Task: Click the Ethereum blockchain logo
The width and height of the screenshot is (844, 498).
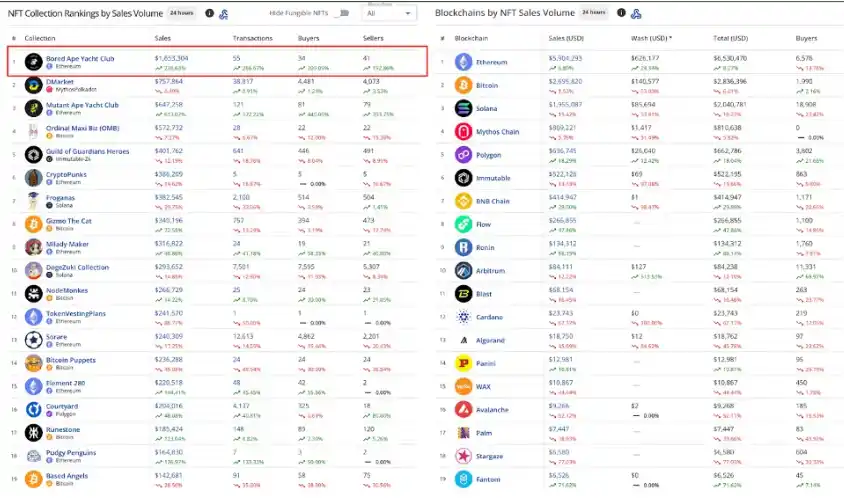Action: tap(463, 62)
